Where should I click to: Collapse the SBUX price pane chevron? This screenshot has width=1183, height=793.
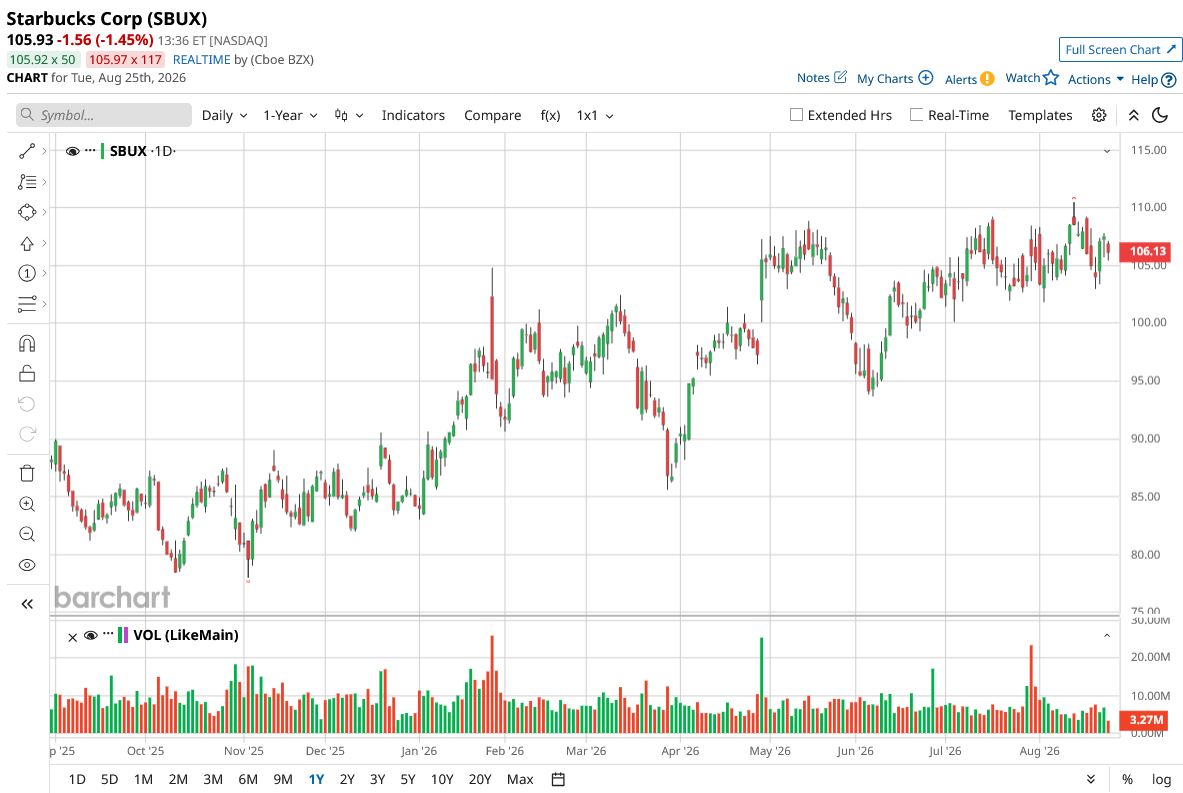[x=1107, y=151]
